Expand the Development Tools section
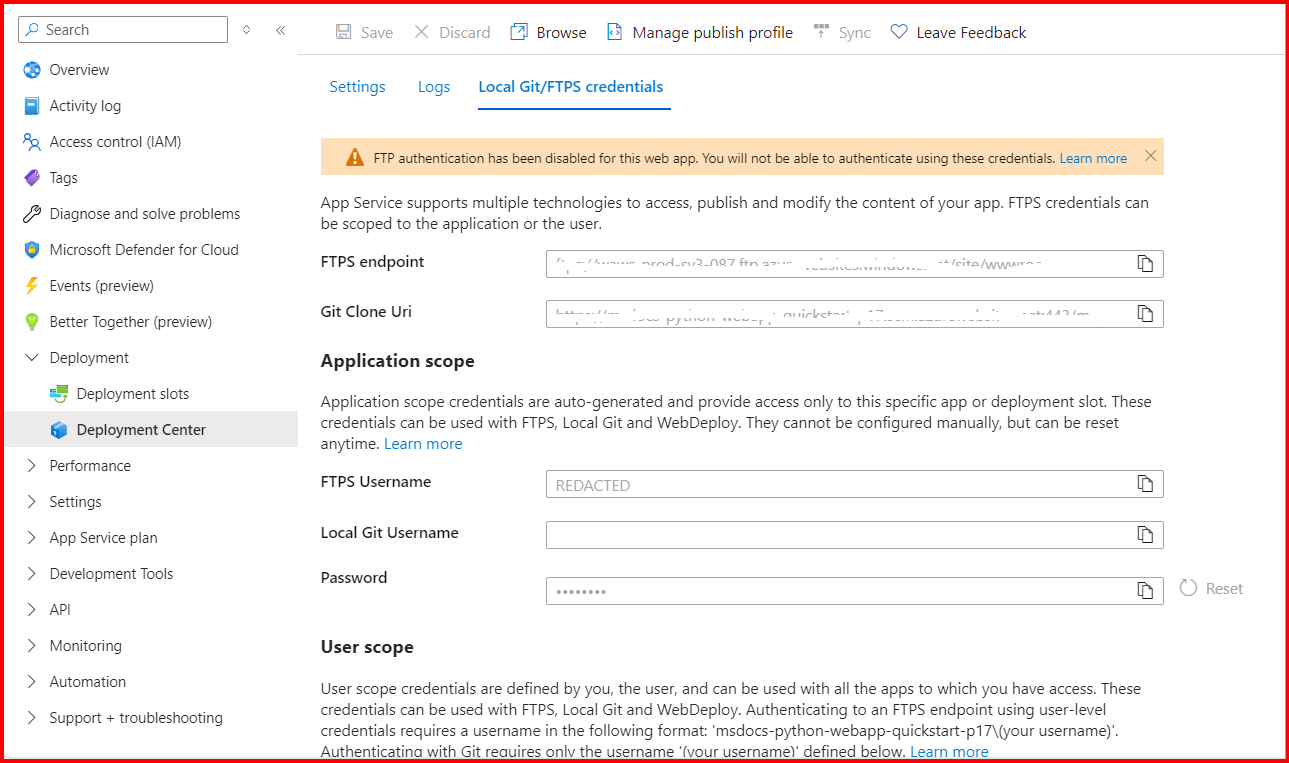 point(32,574)
